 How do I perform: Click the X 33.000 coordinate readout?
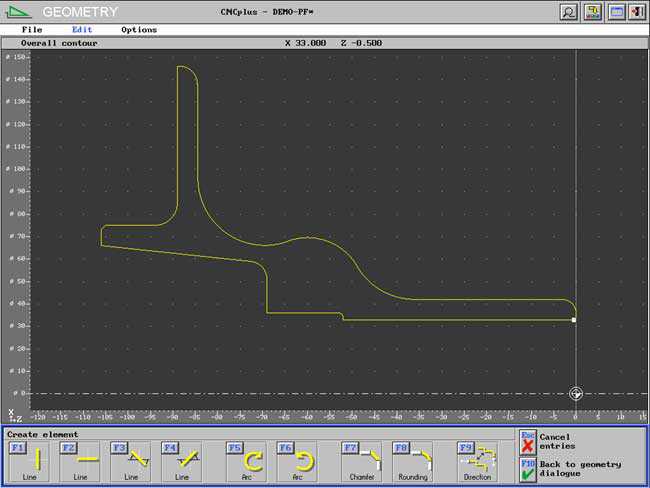306,43
